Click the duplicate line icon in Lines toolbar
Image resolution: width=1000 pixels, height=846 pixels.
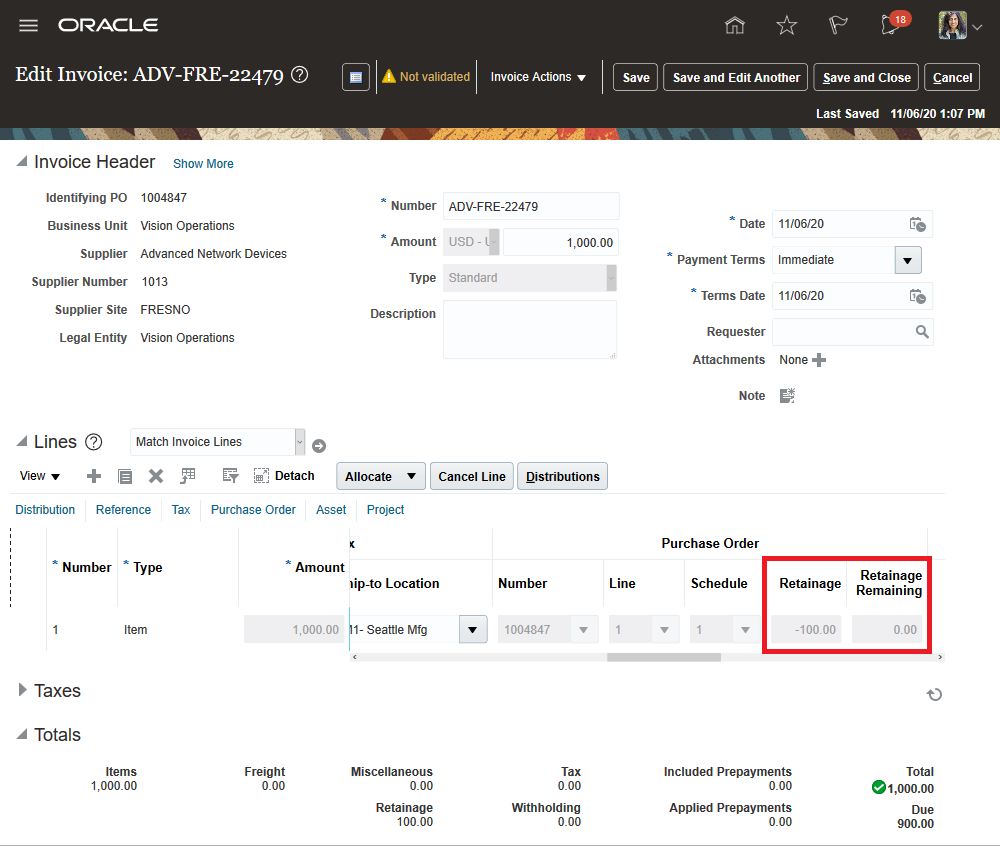[125, 476]
